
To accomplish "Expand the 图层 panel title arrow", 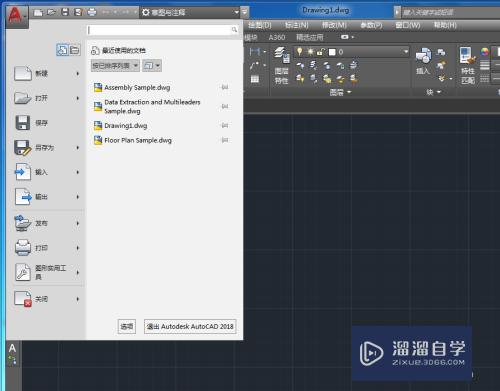I will pyautogui.click(x=349, y=92).
